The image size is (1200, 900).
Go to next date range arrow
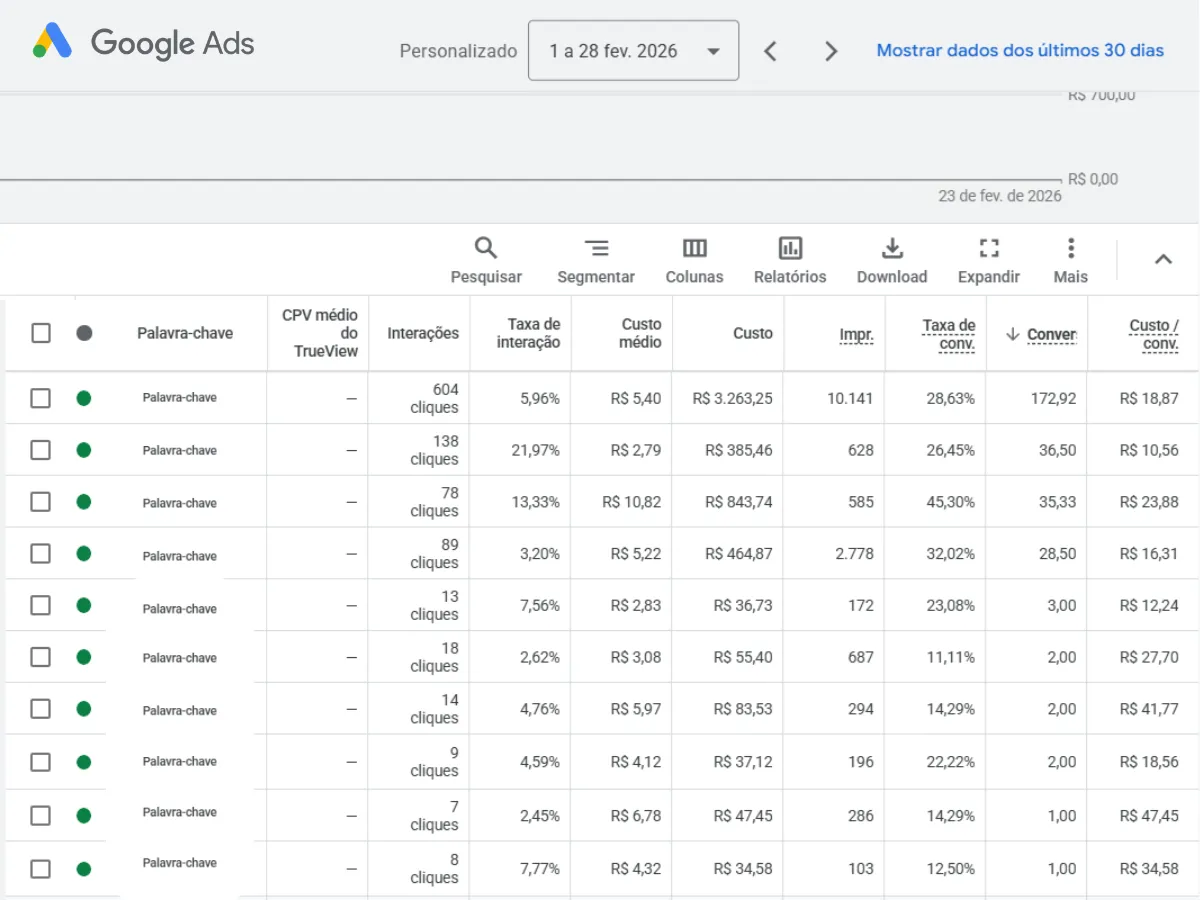(831, 51)
